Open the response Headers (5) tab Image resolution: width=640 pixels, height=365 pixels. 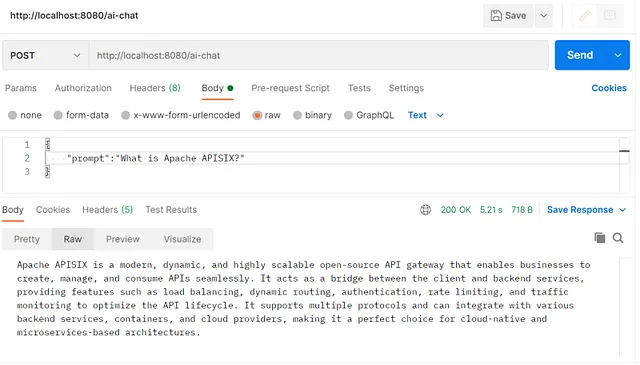(x=108, y=210)
